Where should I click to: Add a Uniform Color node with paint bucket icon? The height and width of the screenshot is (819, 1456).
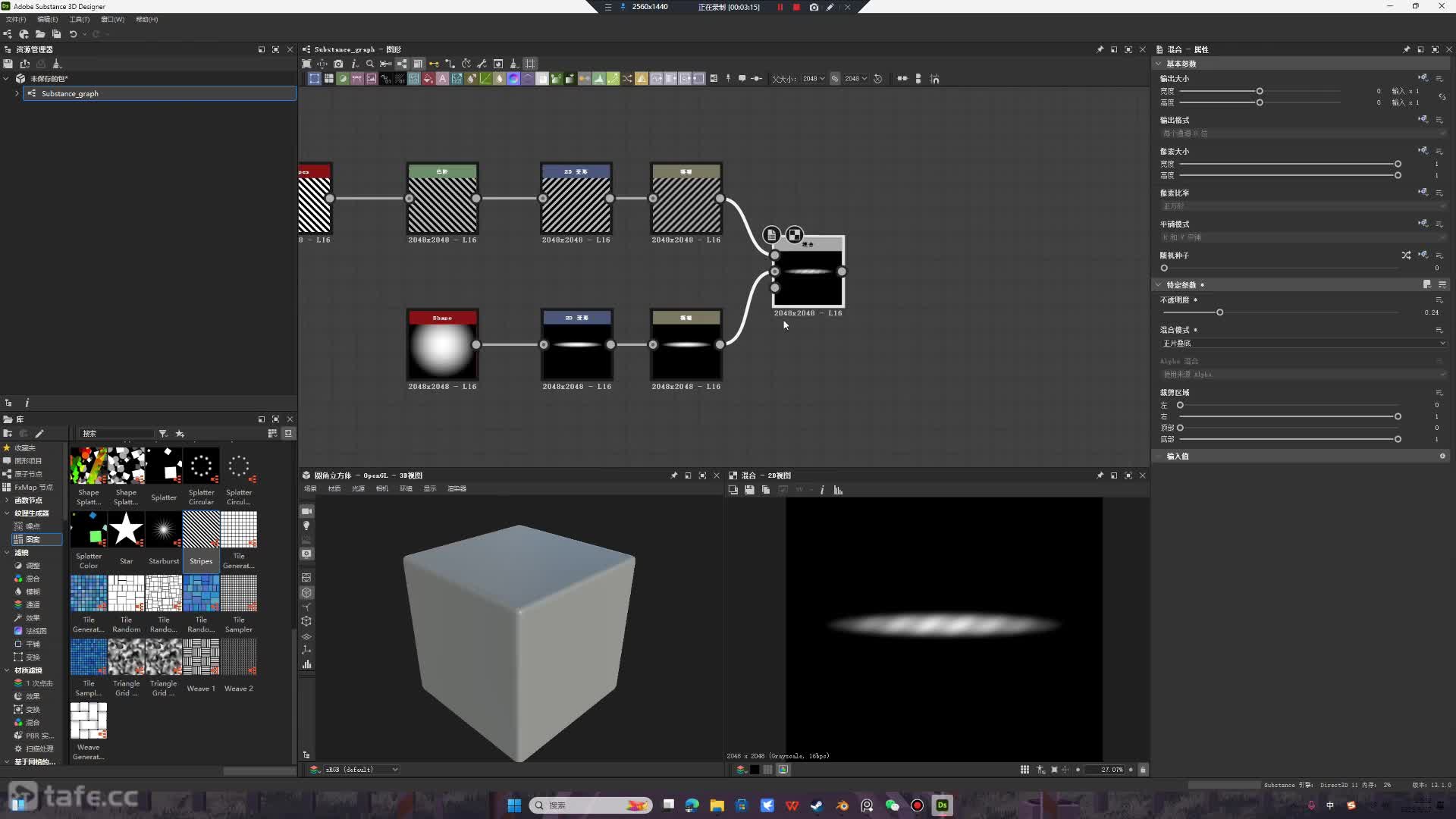tap(428, 78)
